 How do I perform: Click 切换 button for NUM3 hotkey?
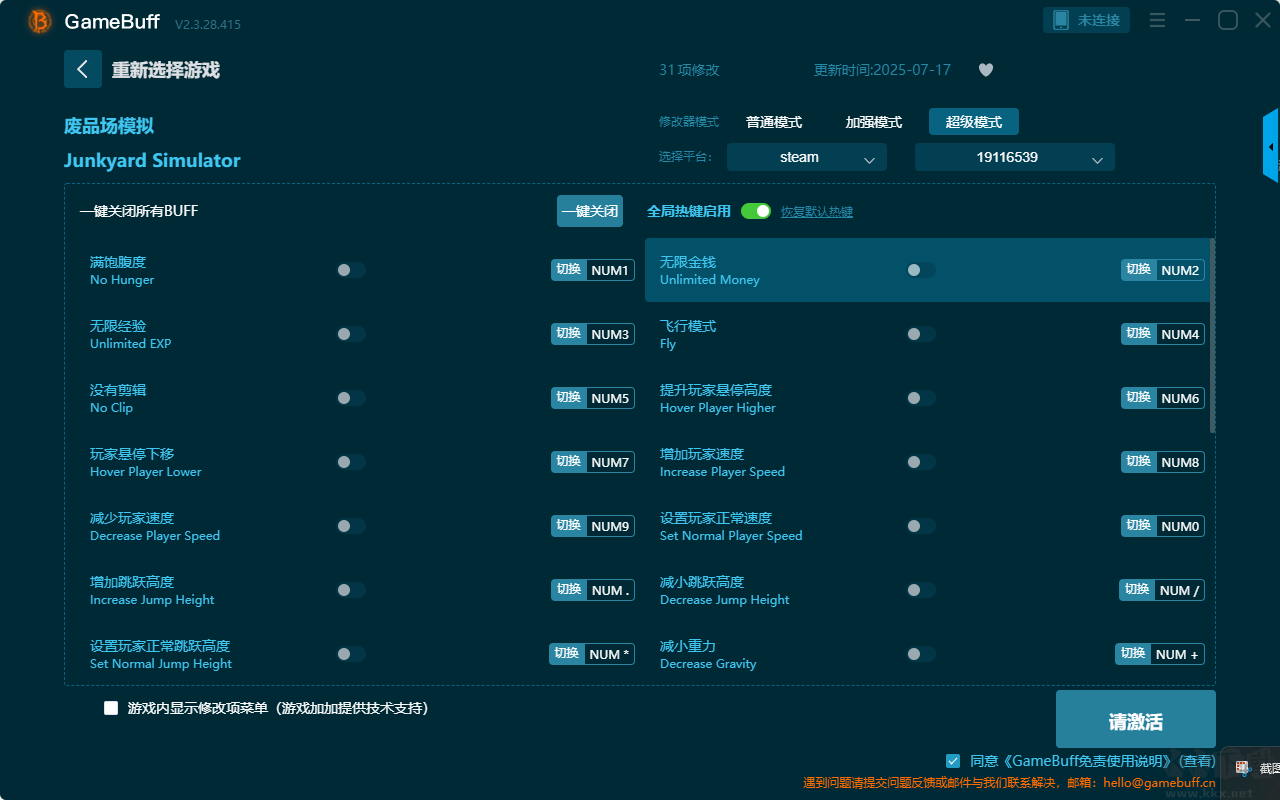coord(569,334)
